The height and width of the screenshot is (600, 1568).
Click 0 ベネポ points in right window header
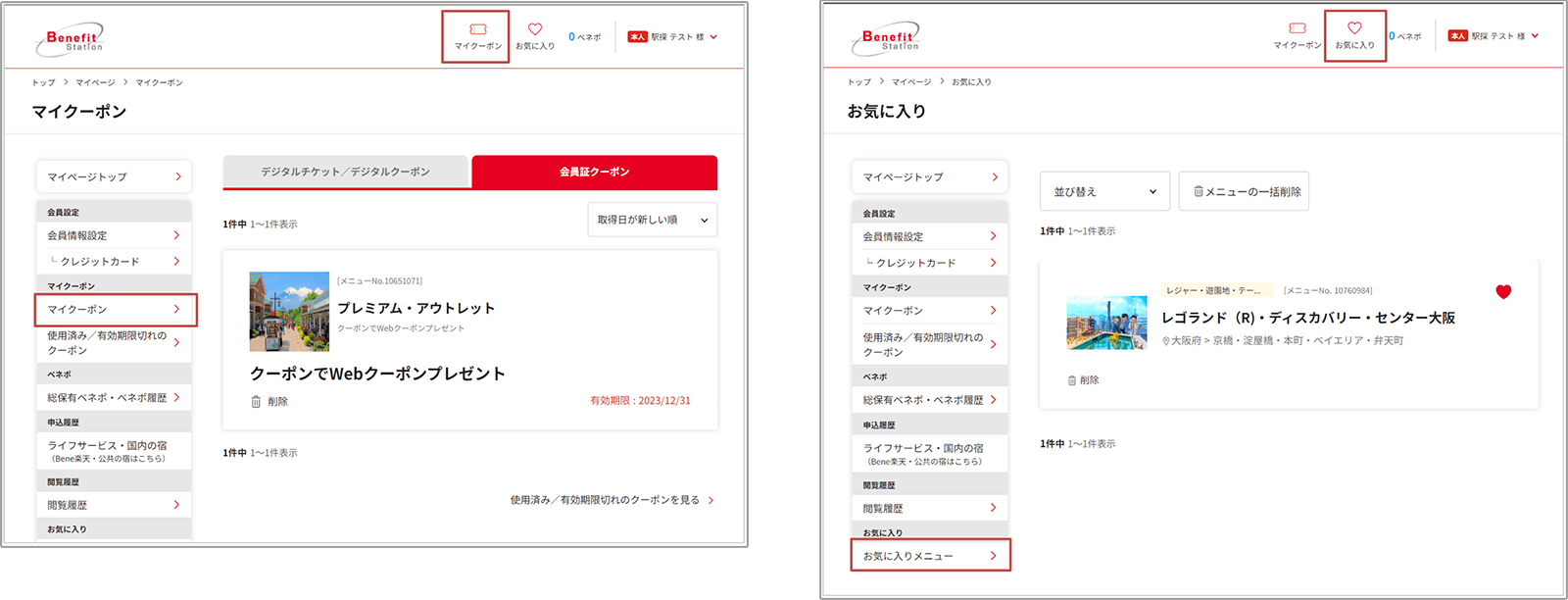coord(1404,36)
